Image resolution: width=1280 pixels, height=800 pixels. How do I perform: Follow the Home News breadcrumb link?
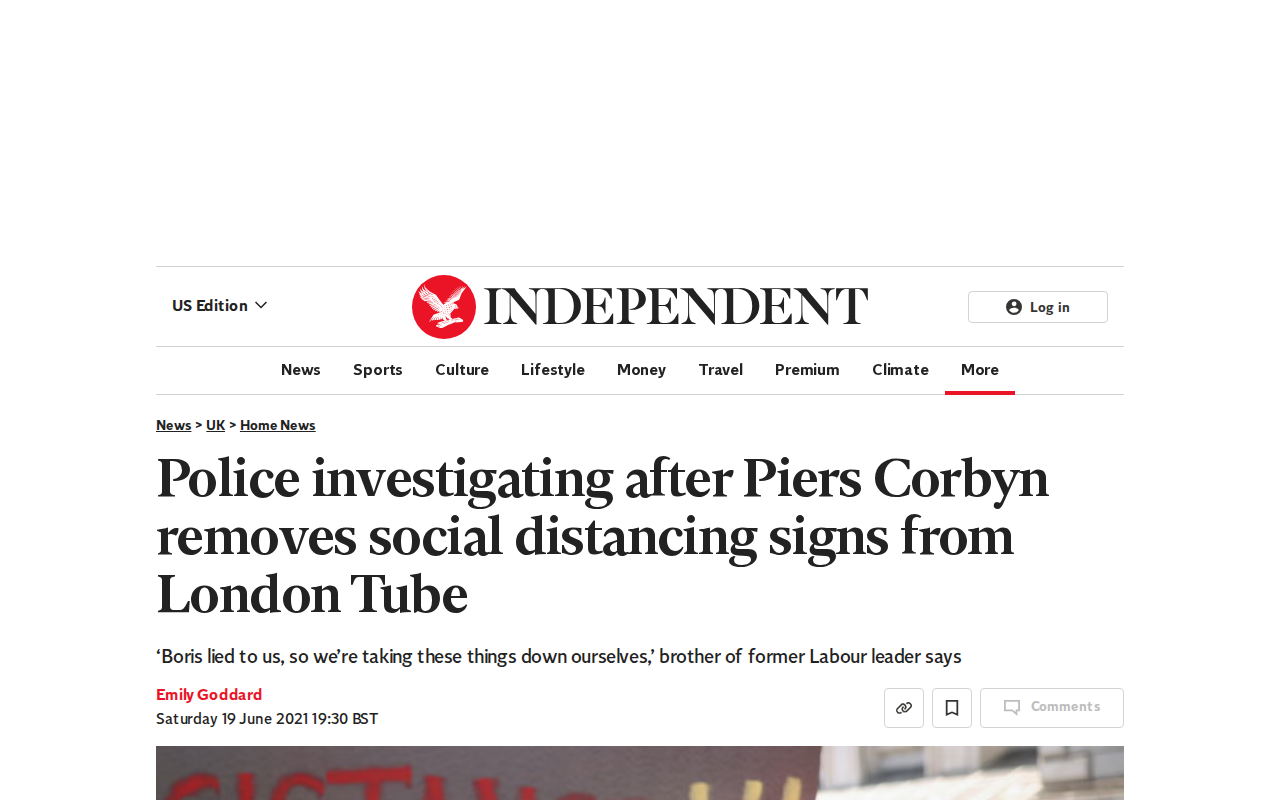pos(278,425)
